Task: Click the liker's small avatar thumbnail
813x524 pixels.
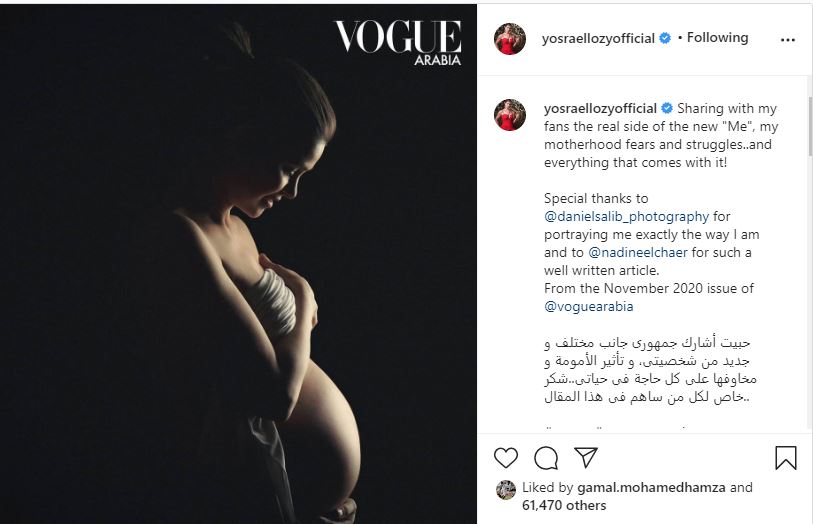Action: click(506, 490)
